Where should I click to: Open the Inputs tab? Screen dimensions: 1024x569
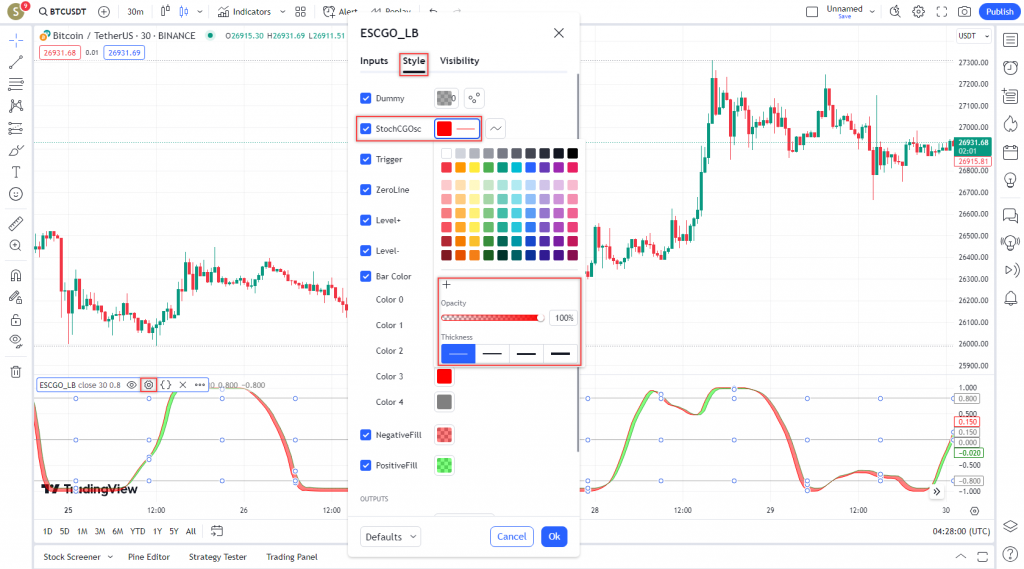(374, 61)
